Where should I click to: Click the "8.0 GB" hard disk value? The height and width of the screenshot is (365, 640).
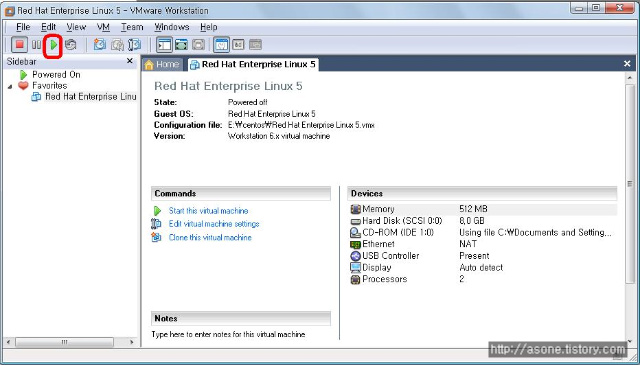point(471,221)
